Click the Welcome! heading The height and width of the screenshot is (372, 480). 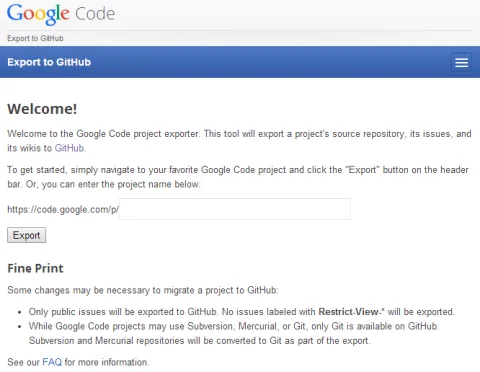[x=42, y=109]
